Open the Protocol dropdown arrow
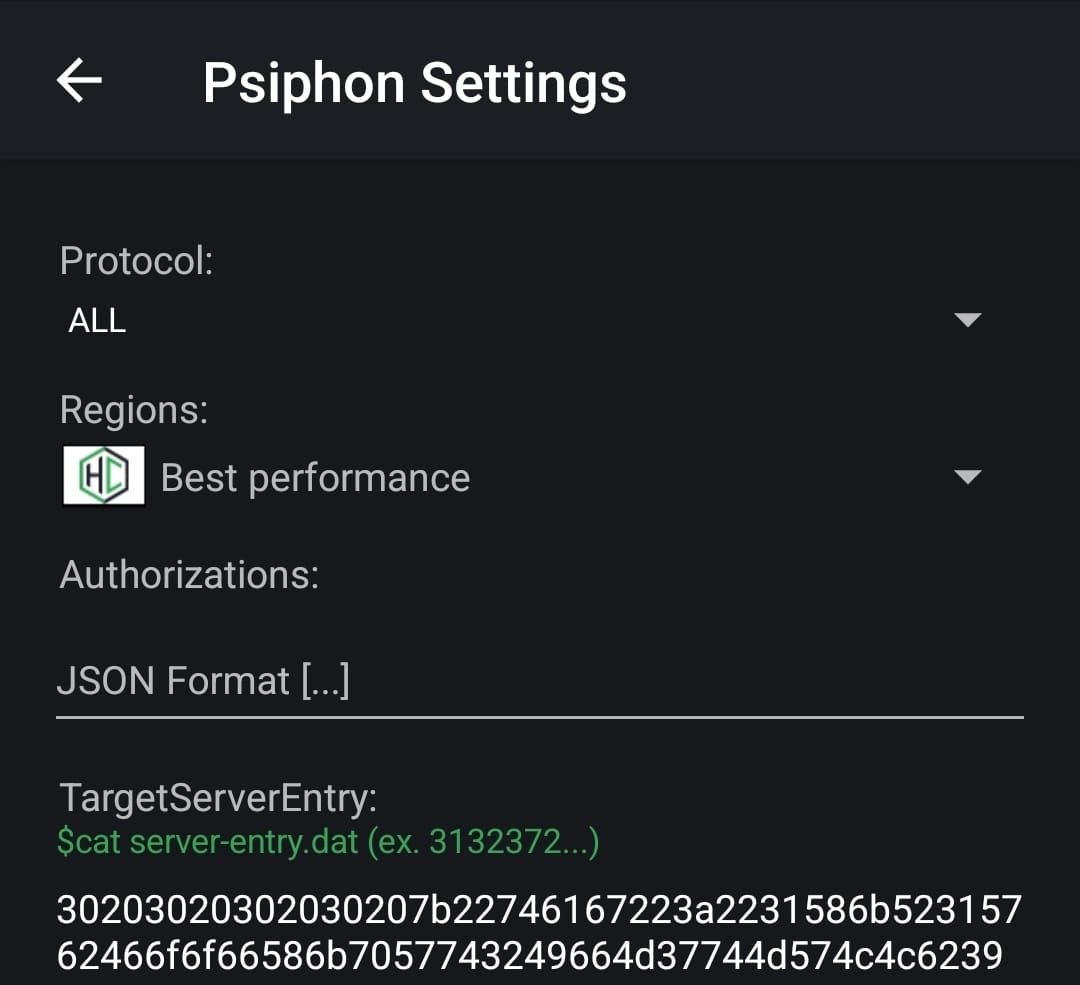 click(x=967, y=320)
